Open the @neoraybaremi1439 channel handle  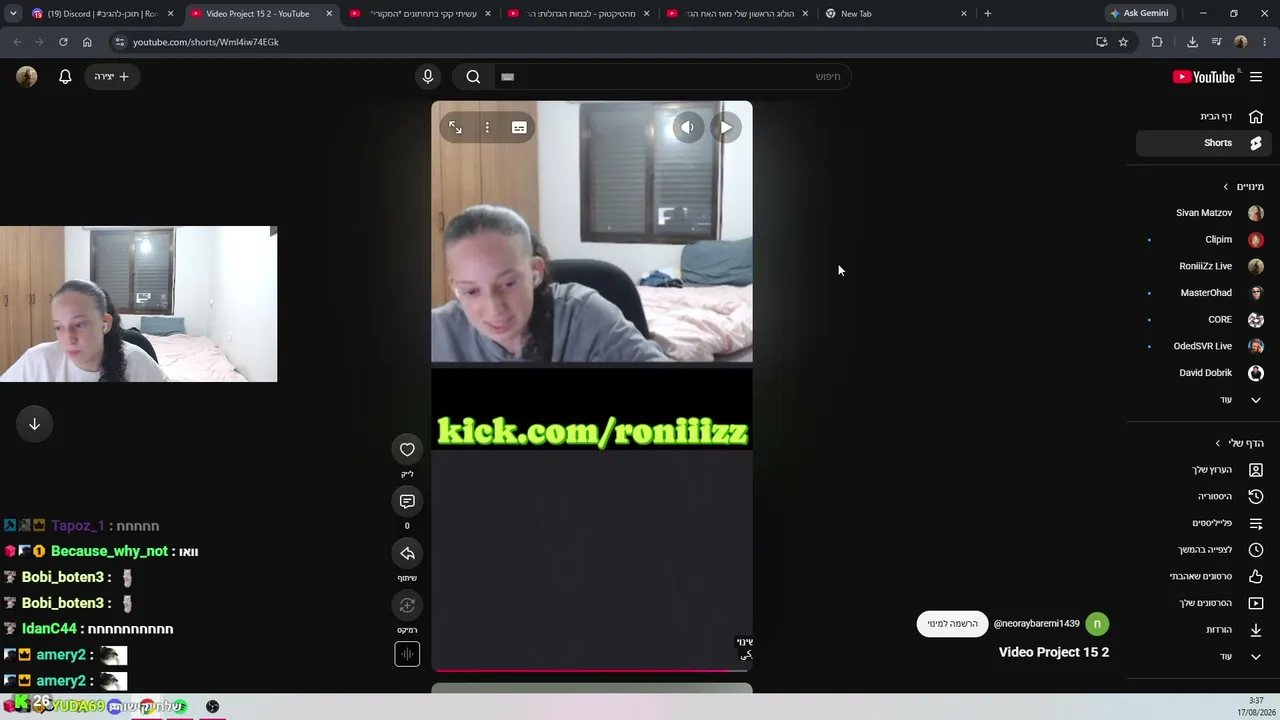(x=1036, y=624)
